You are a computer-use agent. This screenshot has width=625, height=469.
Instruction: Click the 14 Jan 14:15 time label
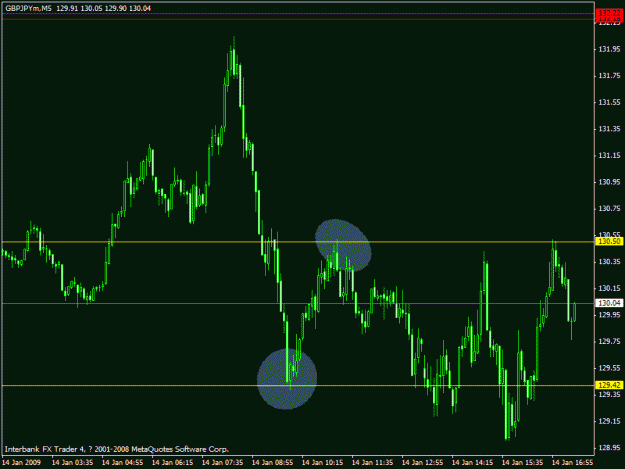(x=472, y=463)
